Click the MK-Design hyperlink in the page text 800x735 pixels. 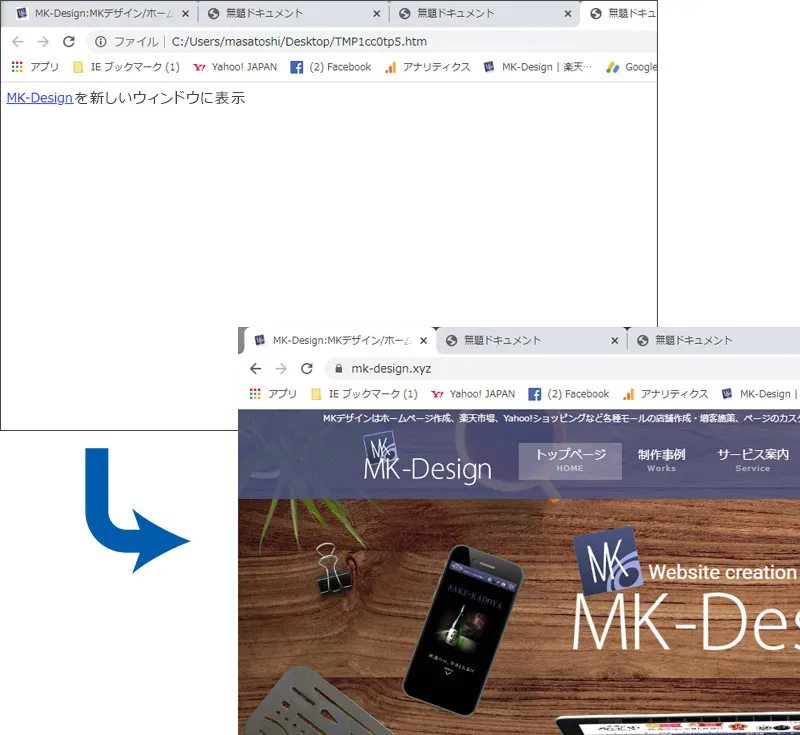40,98
